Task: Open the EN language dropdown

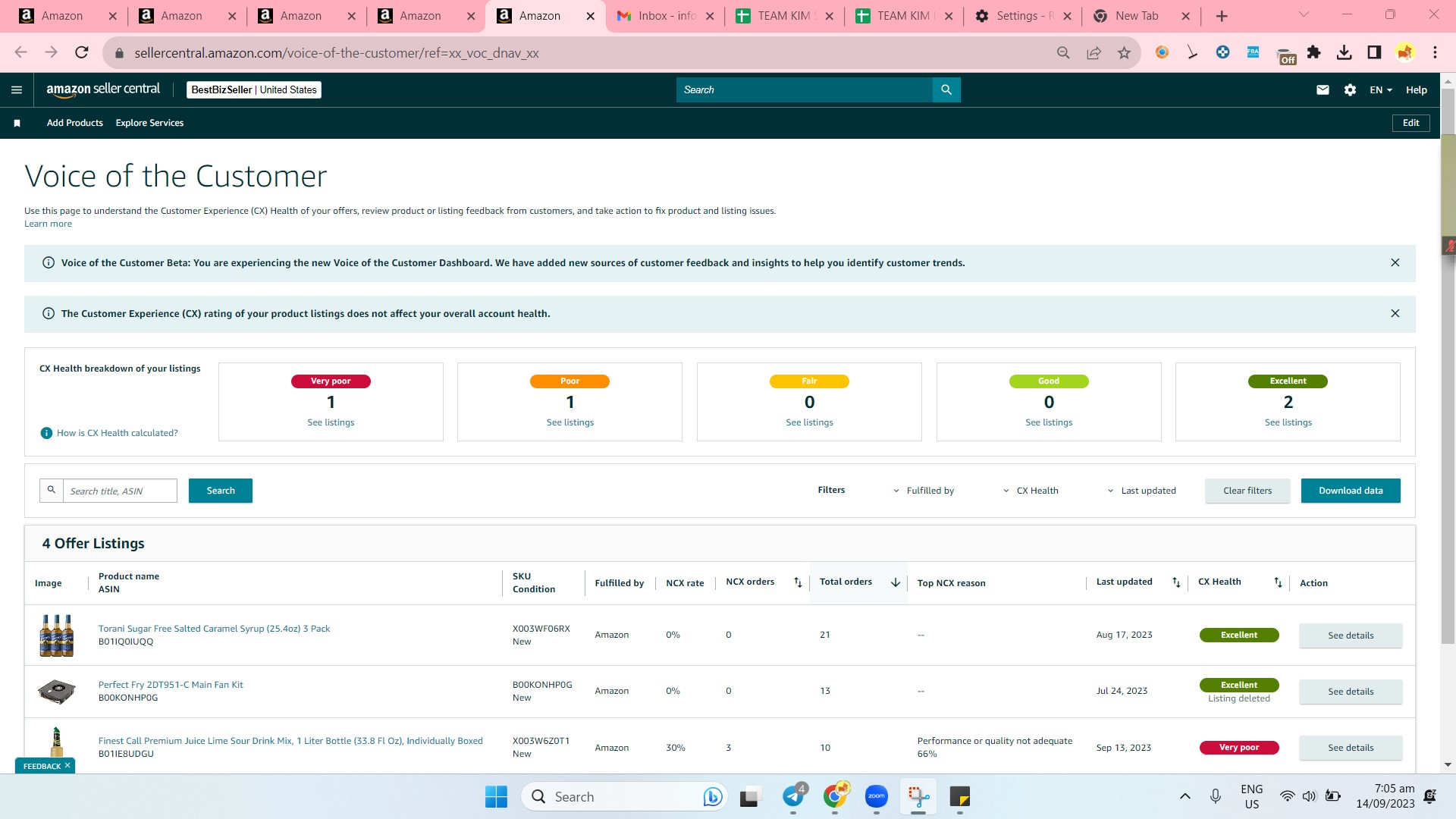Action: click(1381, 89)
